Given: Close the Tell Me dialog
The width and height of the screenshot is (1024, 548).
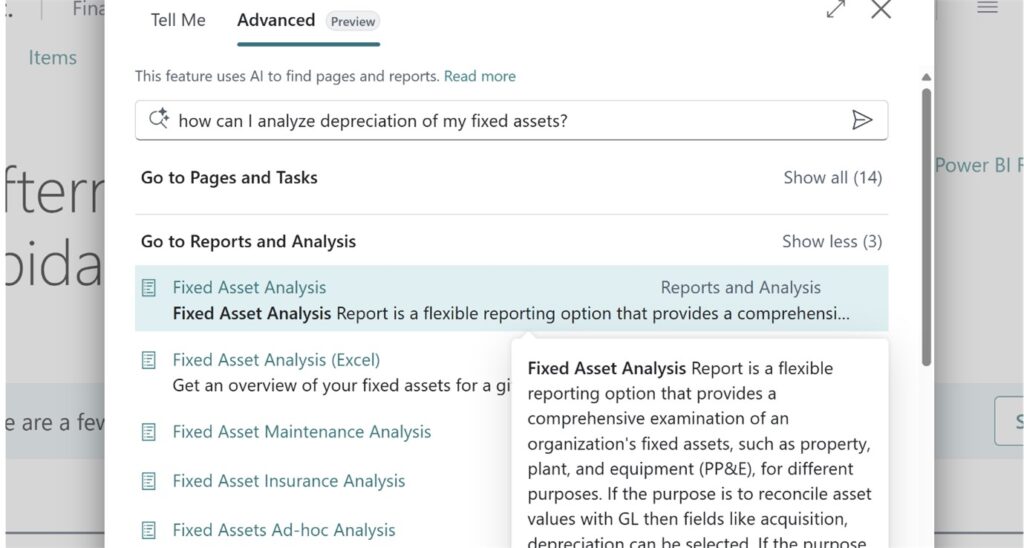Looking at the screenshot, I should click(x=880, y=9).
